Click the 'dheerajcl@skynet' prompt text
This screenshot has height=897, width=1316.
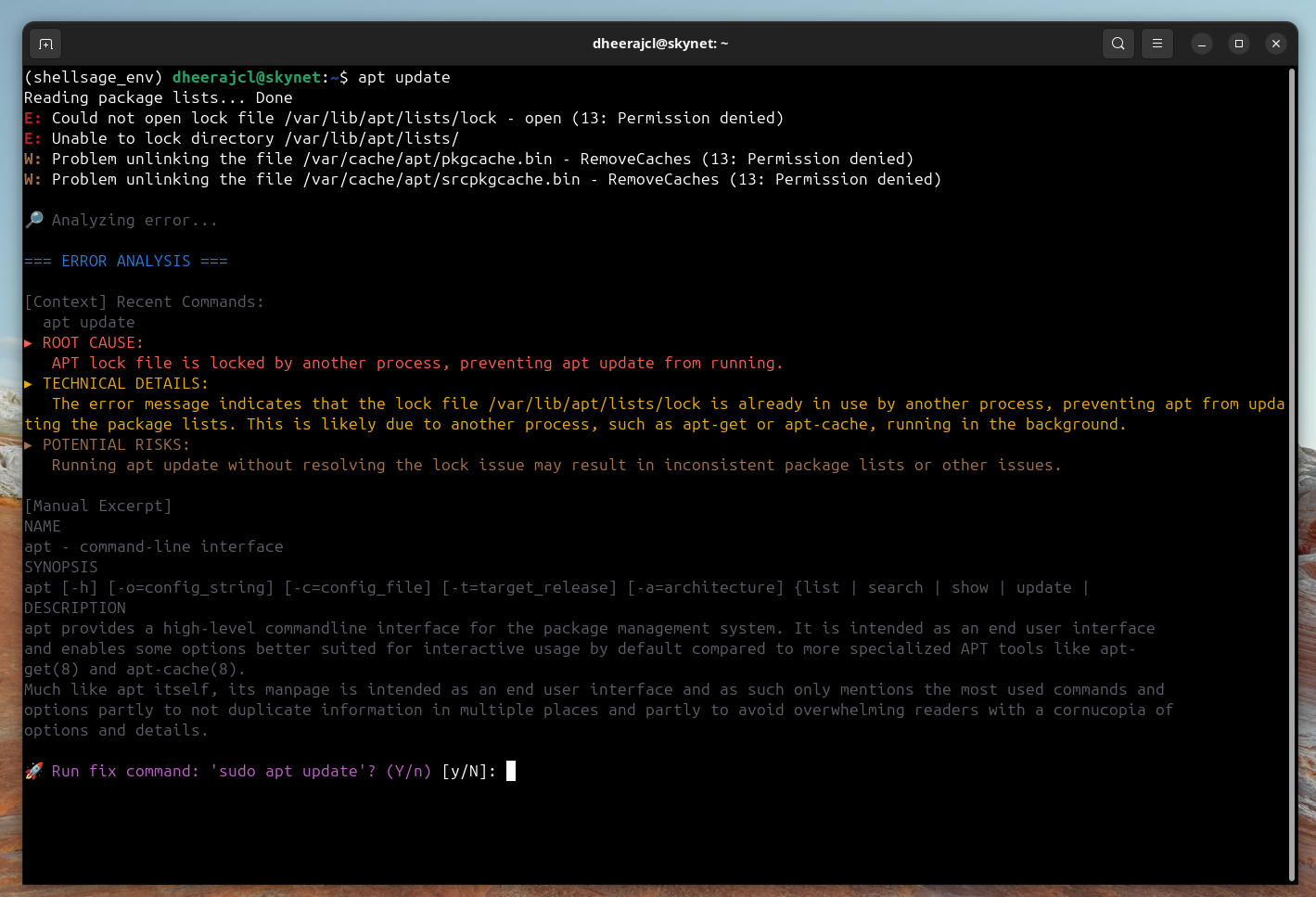coord(247,78)
